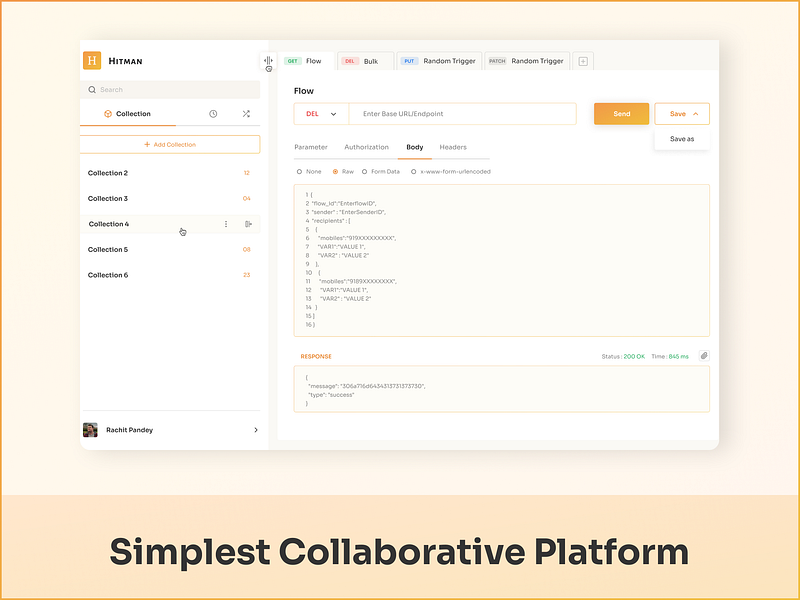Open the DEL method dropdown
The image size is (800, 600).
[x=321, y=114]
